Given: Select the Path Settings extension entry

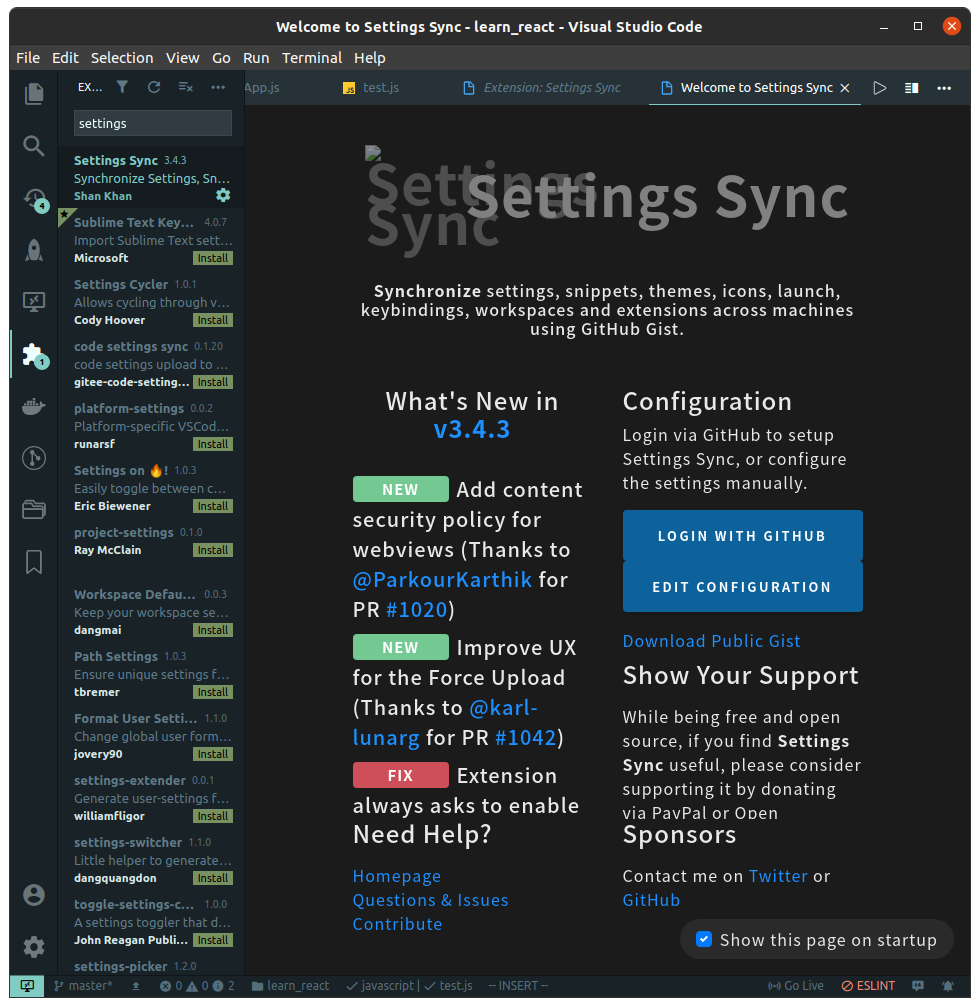Looking at the screenshot, I should click(x=151, y=674).
